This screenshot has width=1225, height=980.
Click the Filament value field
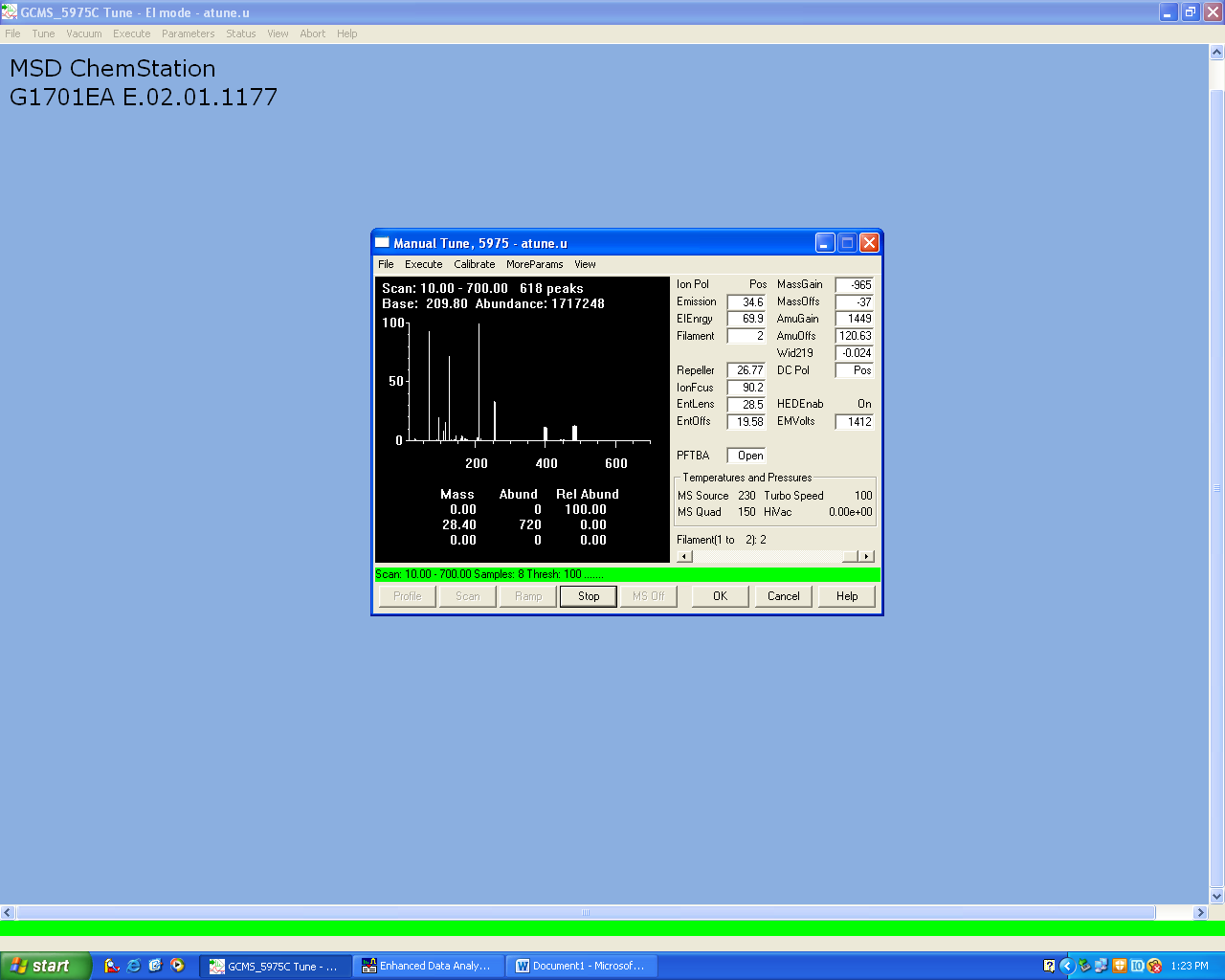click(x=746, y=337)
